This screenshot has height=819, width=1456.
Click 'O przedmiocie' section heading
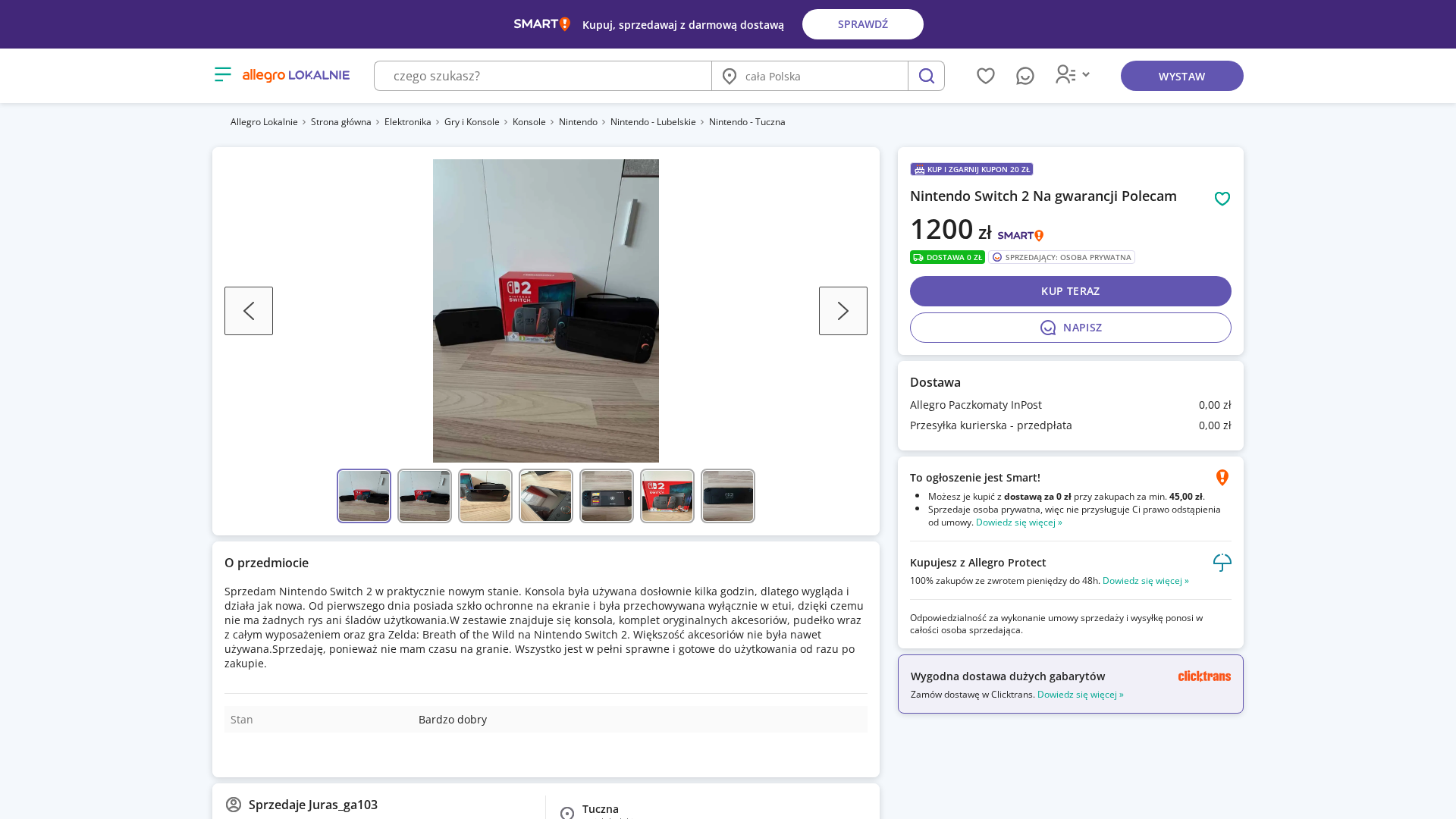pos(266,563)
